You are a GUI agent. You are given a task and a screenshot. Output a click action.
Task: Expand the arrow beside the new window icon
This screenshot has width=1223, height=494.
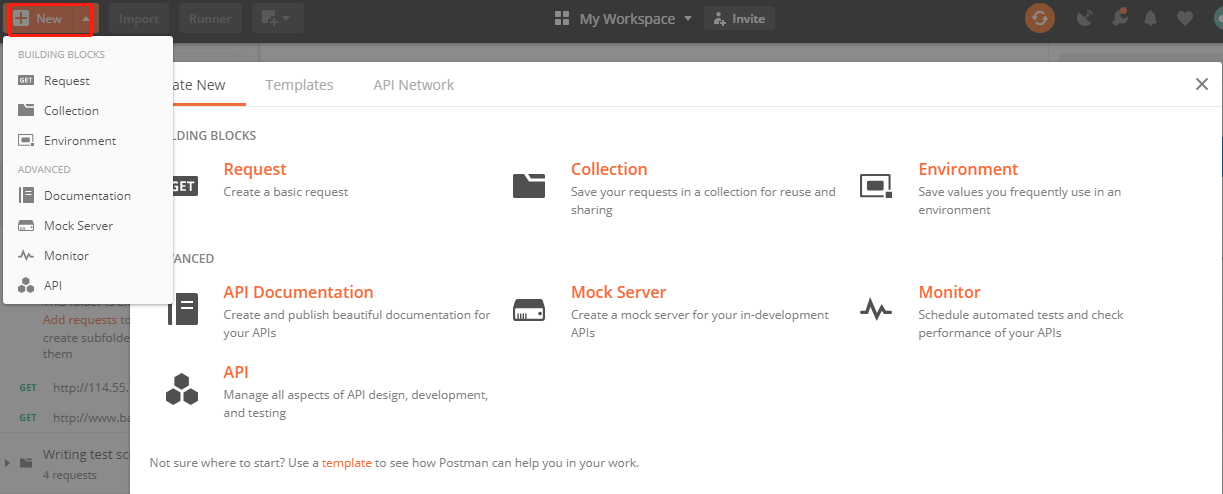coord(287,19)
